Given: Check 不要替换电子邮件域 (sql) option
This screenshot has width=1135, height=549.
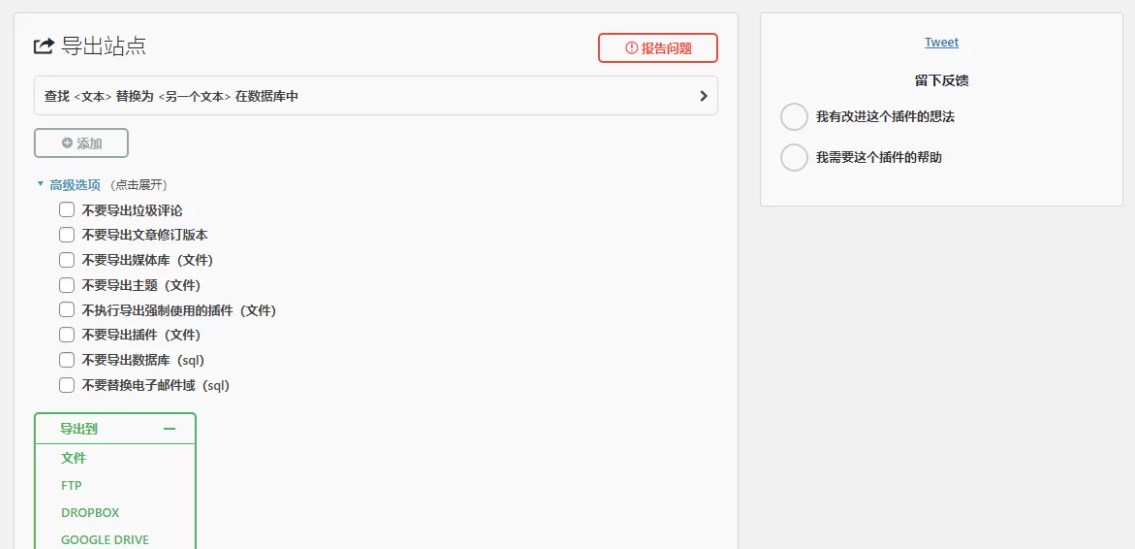Looking at the screenshot, I should [67, 385].
